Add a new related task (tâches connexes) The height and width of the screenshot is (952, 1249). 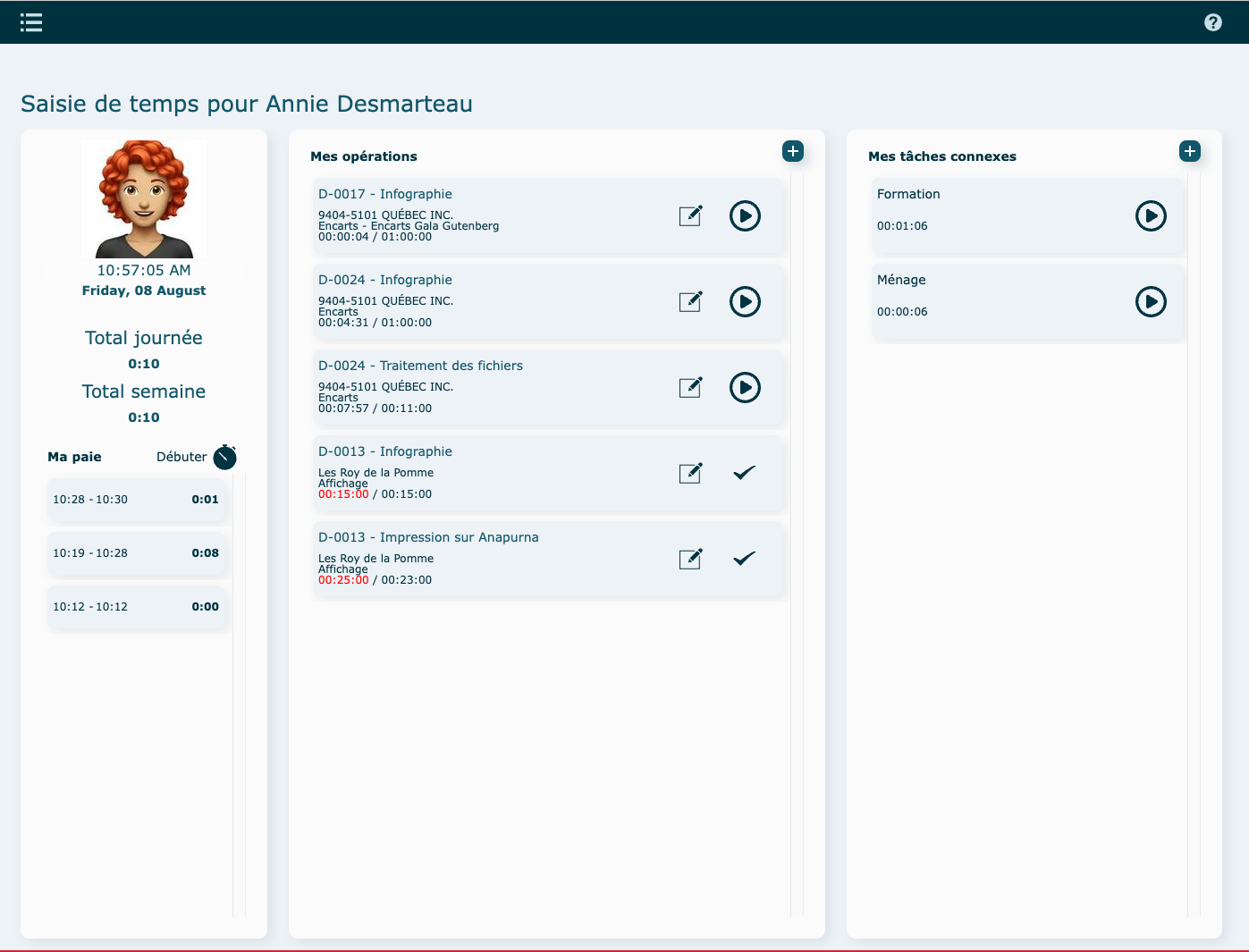(x=1189, y=151)
